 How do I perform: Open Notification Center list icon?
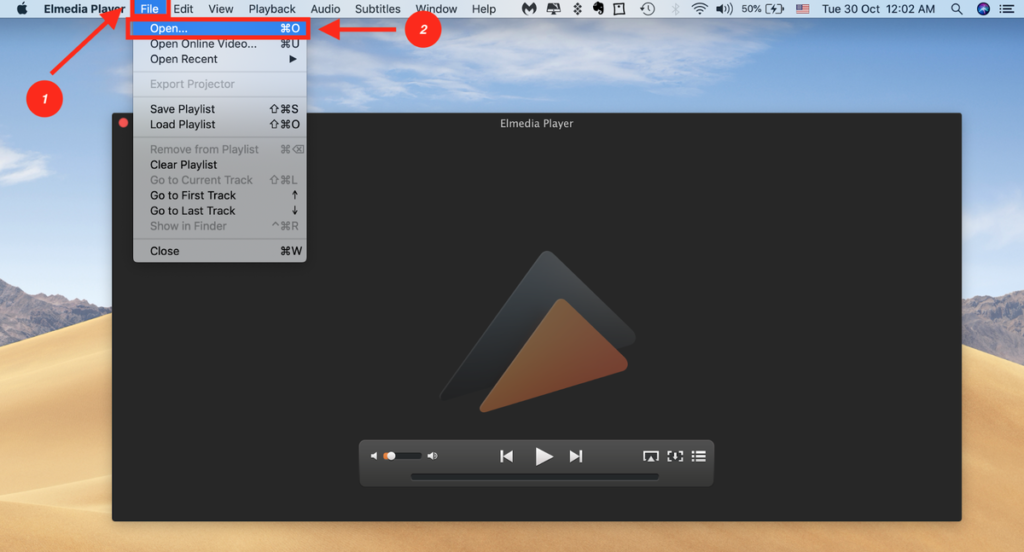pos(1007,8)
